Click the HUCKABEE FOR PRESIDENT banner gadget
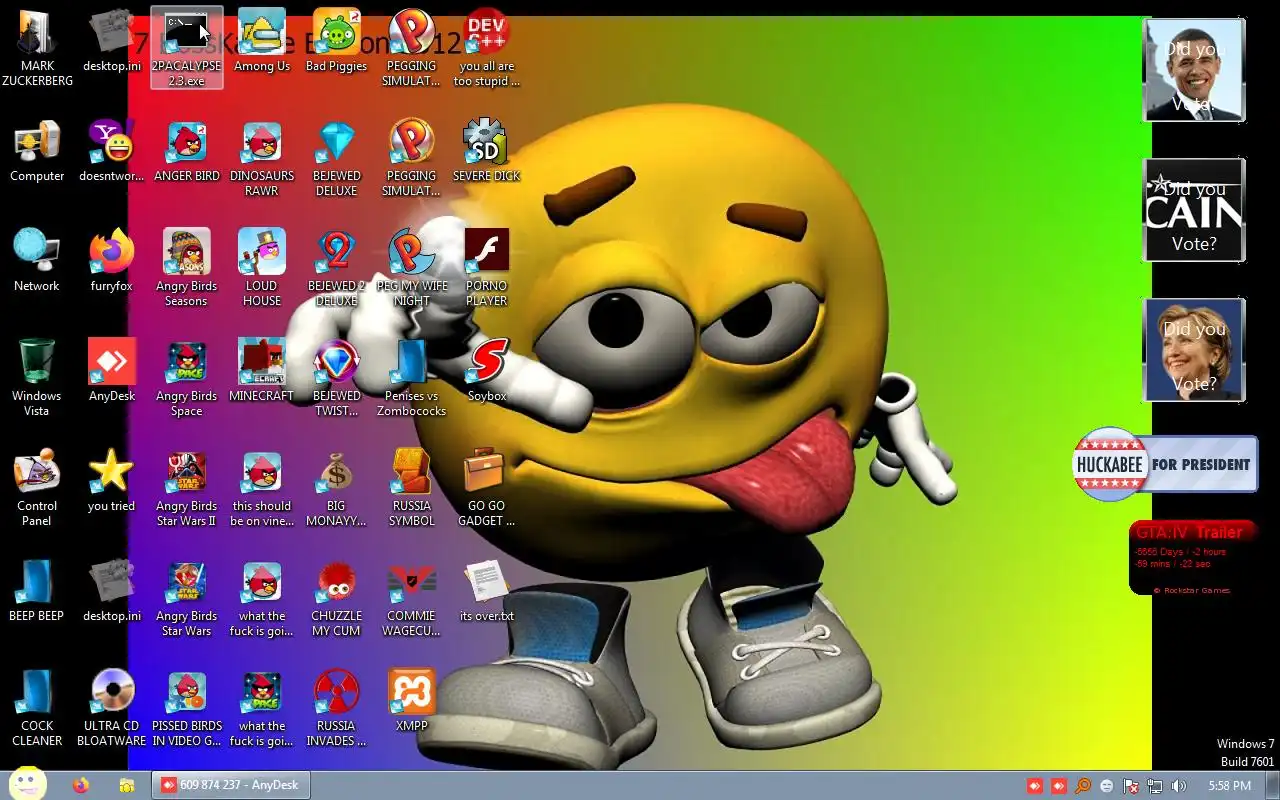1280x800 pixels. tap(1165, 464)
